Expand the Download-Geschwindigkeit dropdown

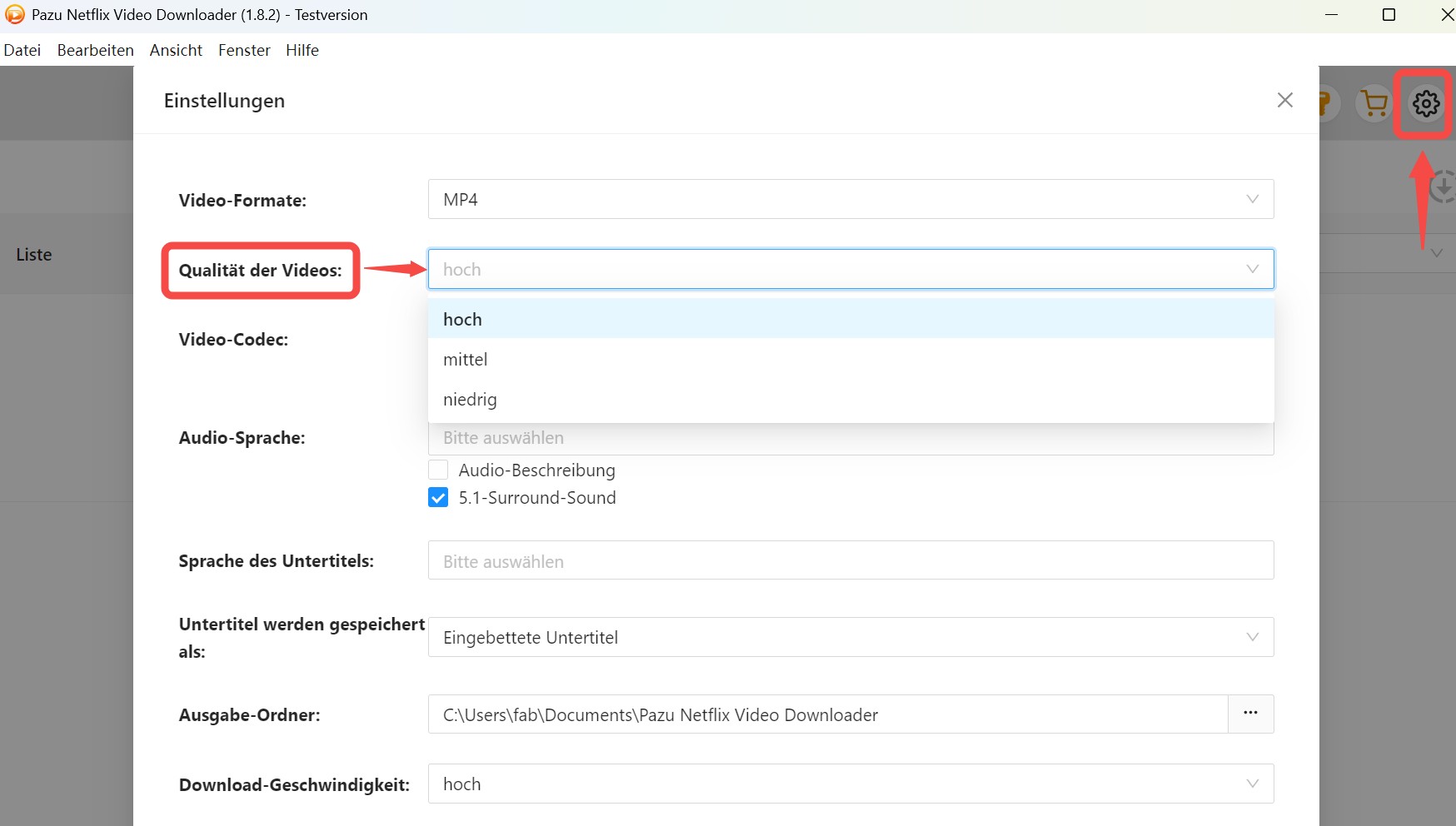[x=850, y=784]
